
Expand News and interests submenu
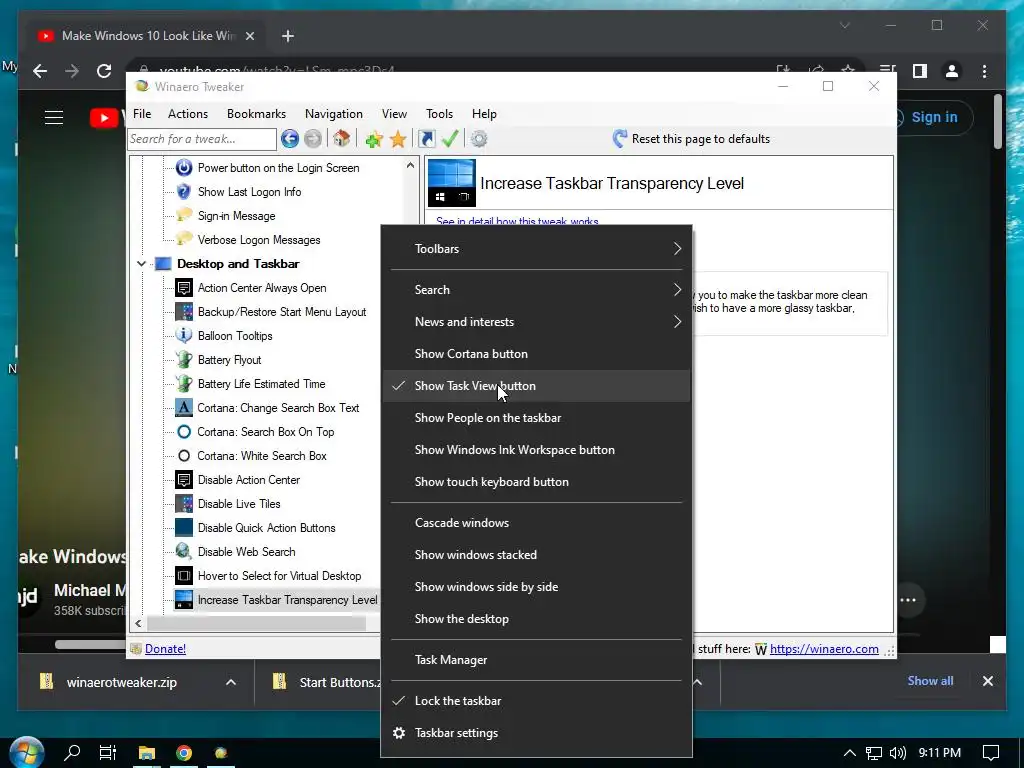[x=536, y=322]
